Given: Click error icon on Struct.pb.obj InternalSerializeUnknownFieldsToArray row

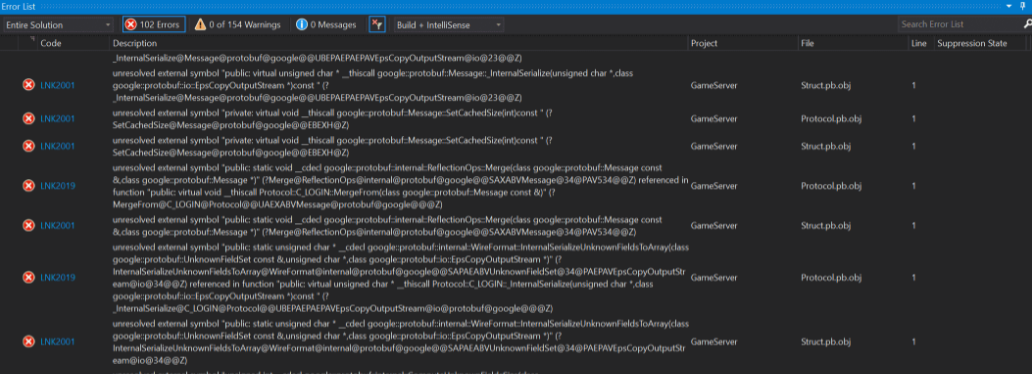Looking at the screenshot, I should pyautogui.click(x=28, y=342).
